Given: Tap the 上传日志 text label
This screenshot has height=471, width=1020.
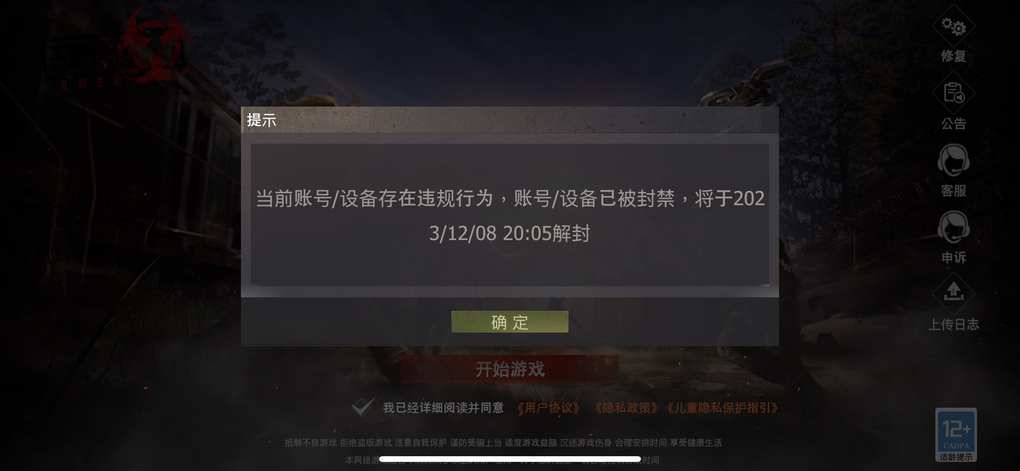Looking at the screenshot, I should coord(953,325).
